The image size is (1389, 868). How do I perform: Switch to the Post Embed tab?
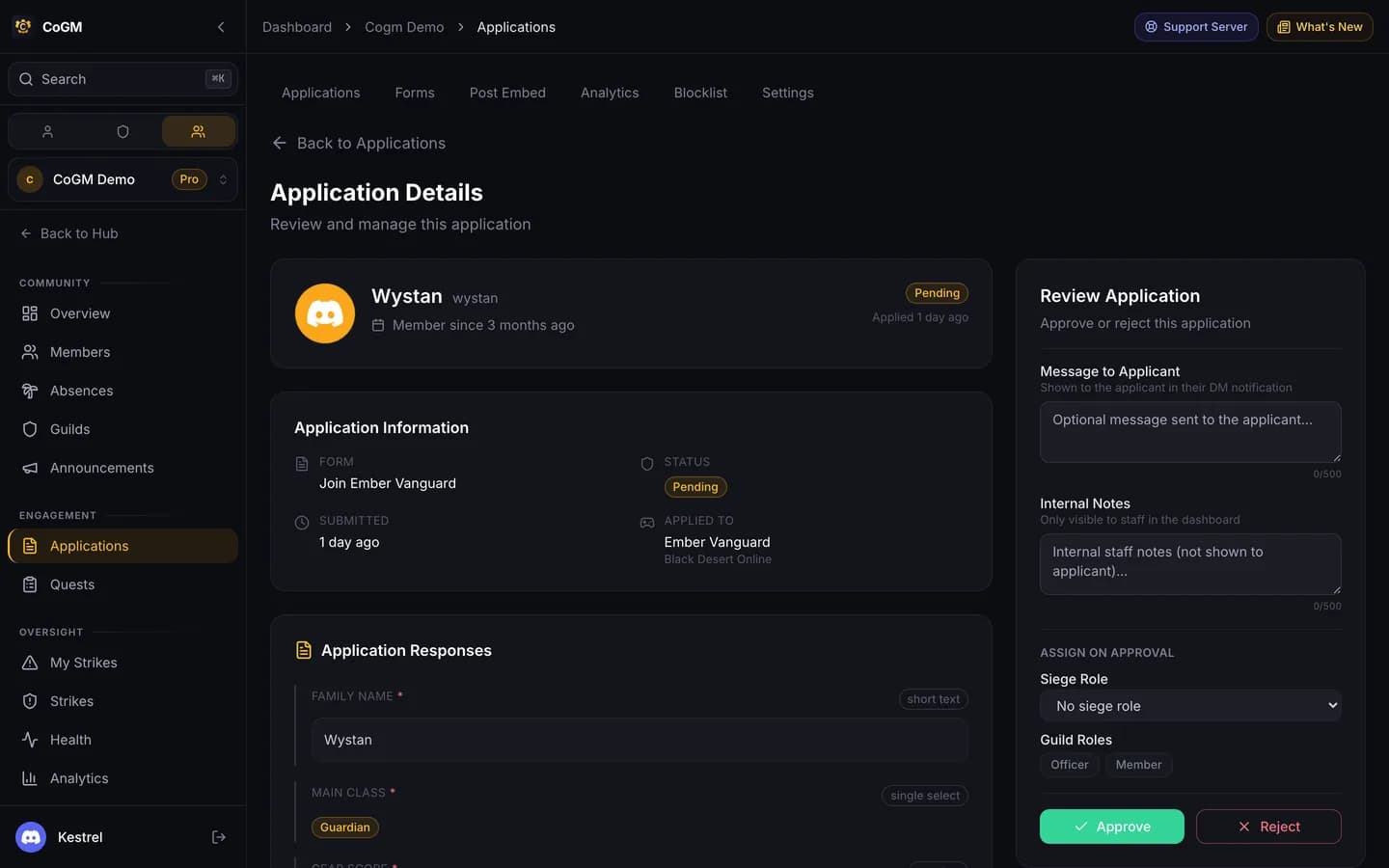click(x=507, y=93)
